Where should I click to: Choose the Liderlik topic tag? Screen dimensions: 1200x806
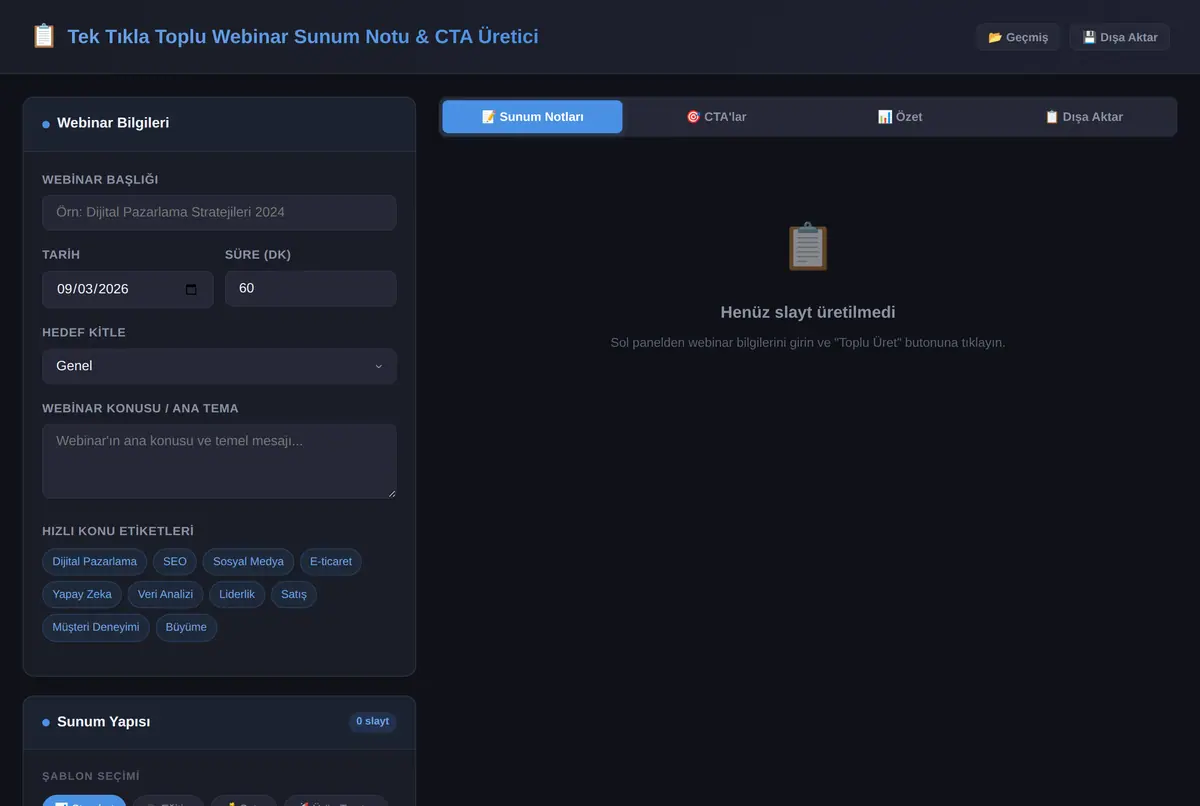click(237, 595)
